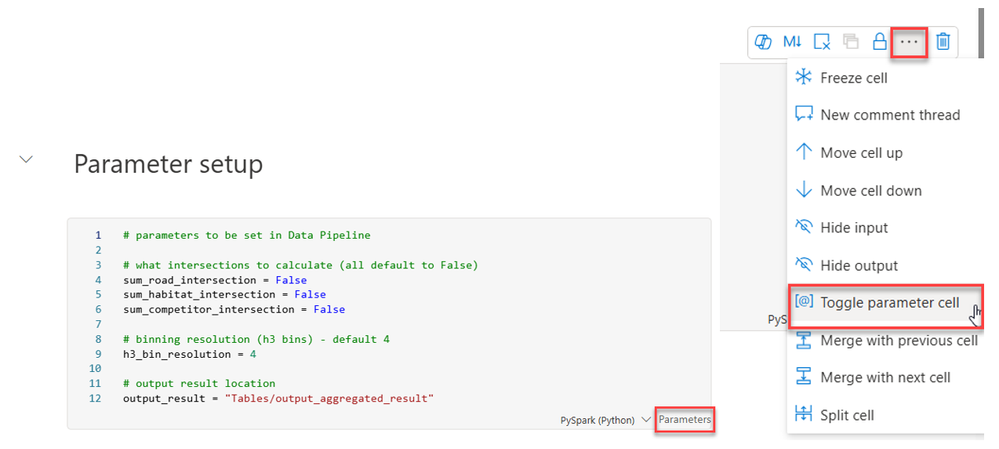Viewport: 999px width, 449px height.
Task: Convert cell to Markdown with M↓ icon
Action: [x=792, y=42]
